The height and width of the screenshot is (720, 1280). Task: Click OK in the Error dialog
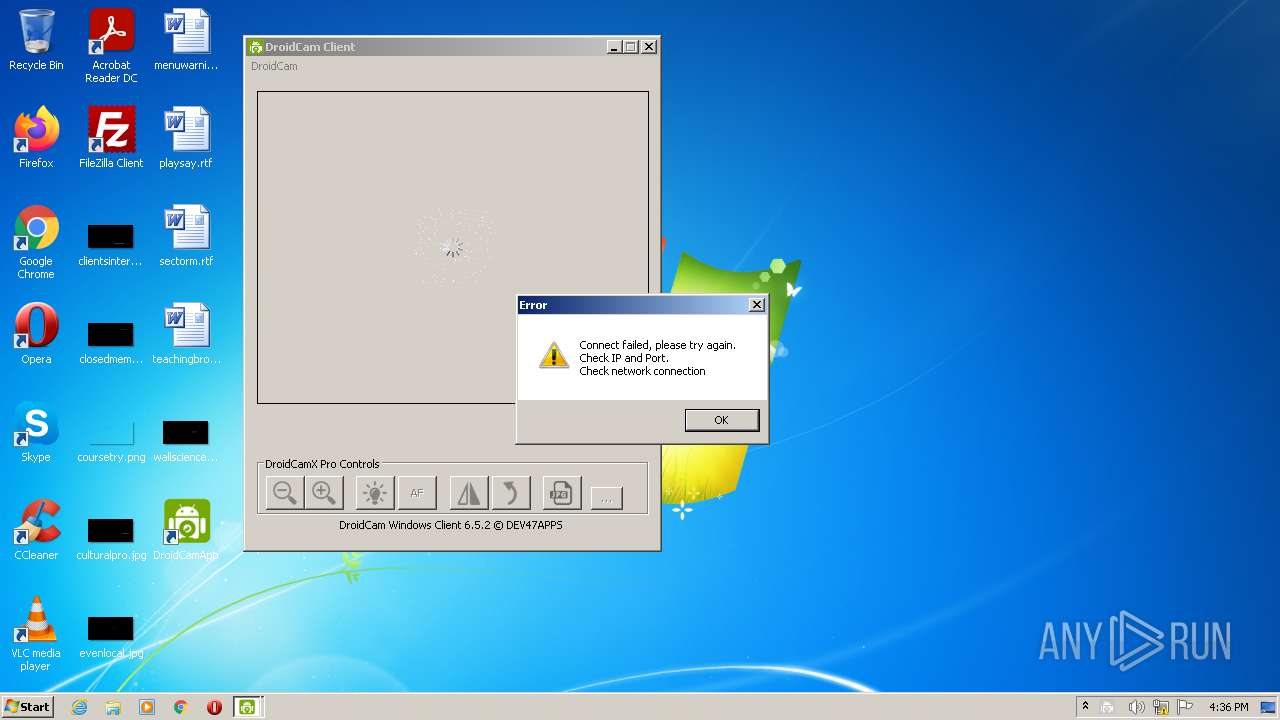tap(721, 420)
